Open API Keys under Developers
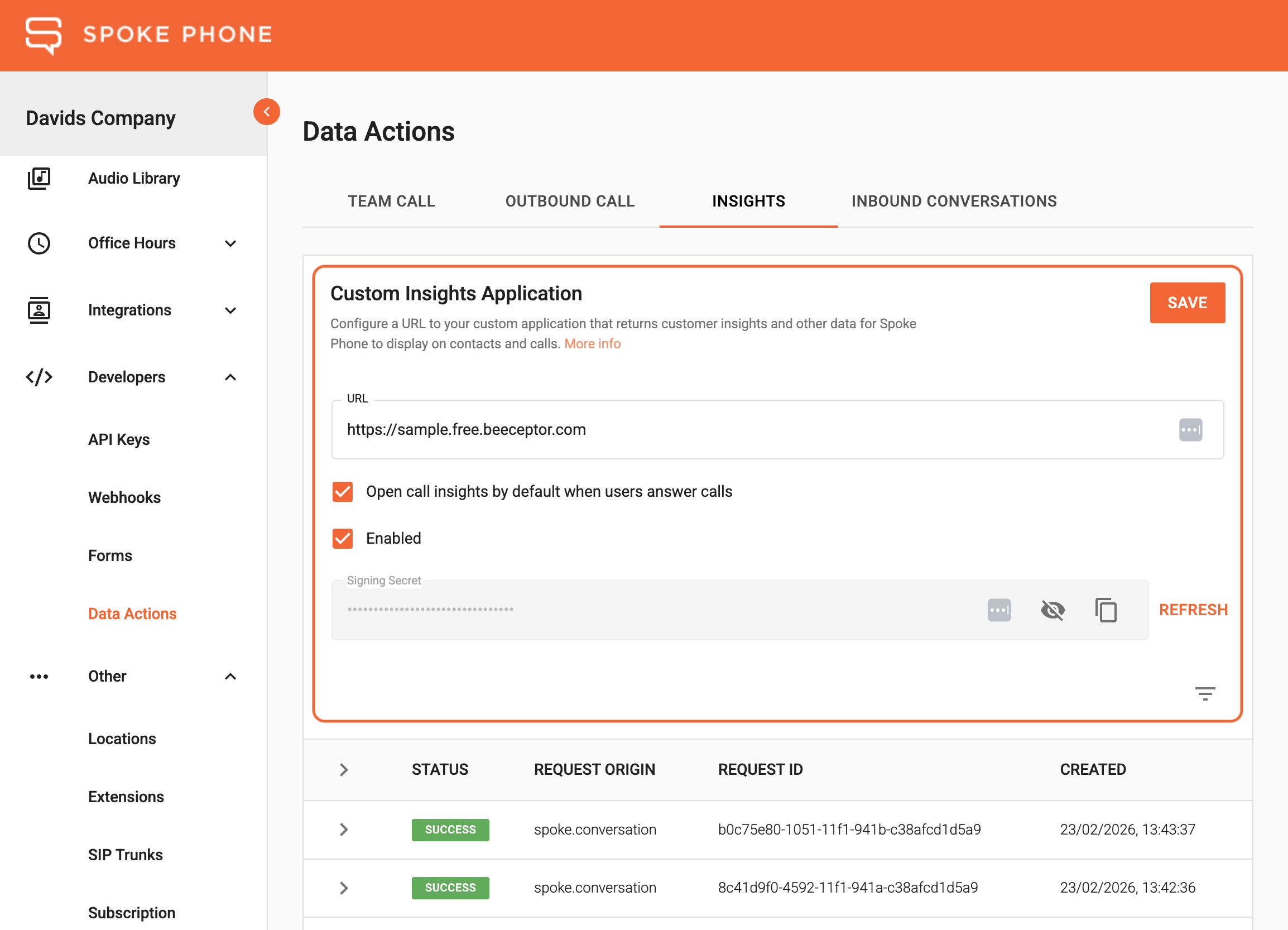Image resolution: width=1288 pixels, height=930 pixels. pos(119,440)
